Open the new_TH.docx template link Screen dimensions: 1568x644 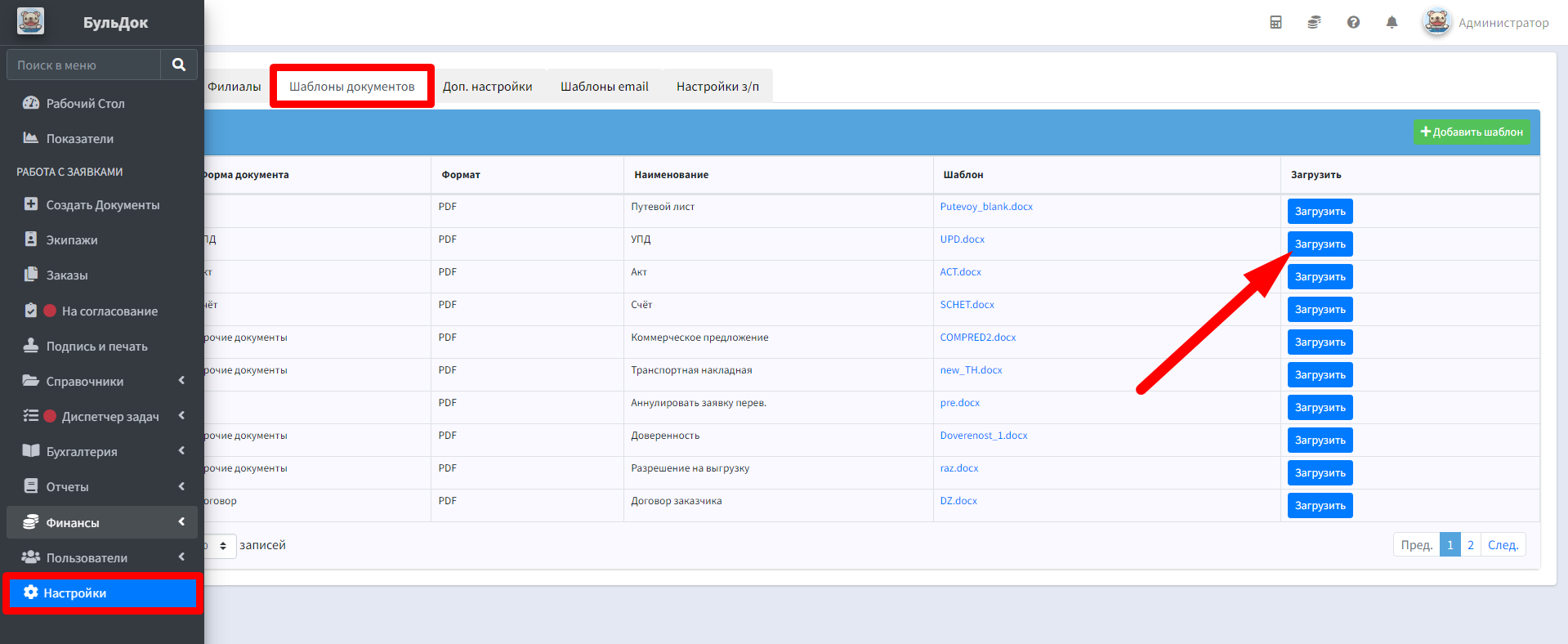(971, 370)
